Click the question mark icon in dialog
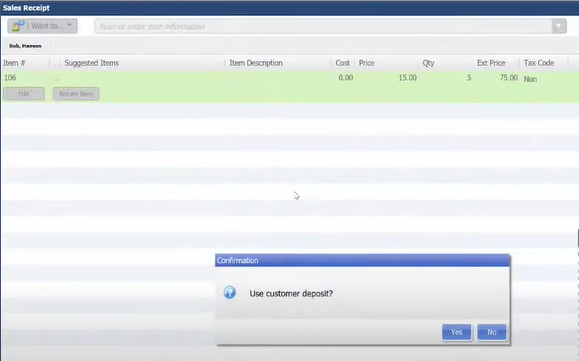 pyautogui.click(x=230, y=293)
